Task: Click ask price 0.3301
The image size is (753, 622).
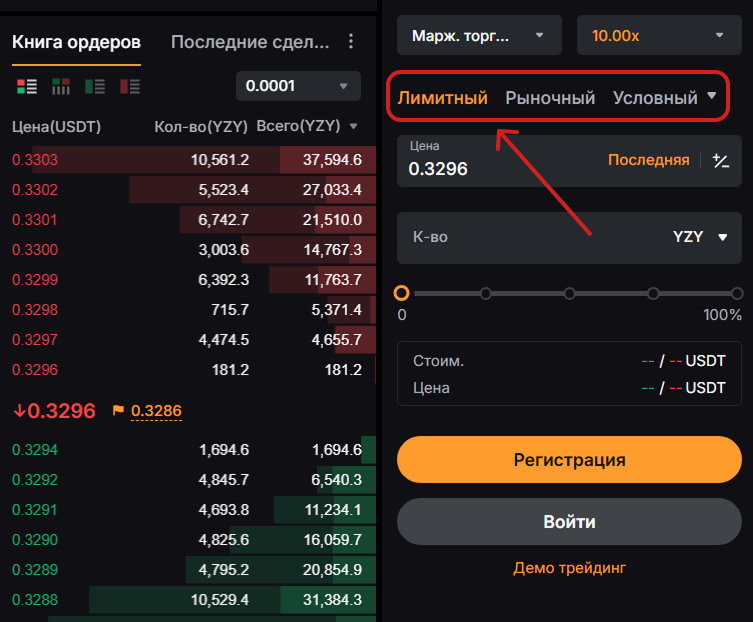Action: point(35,220)
